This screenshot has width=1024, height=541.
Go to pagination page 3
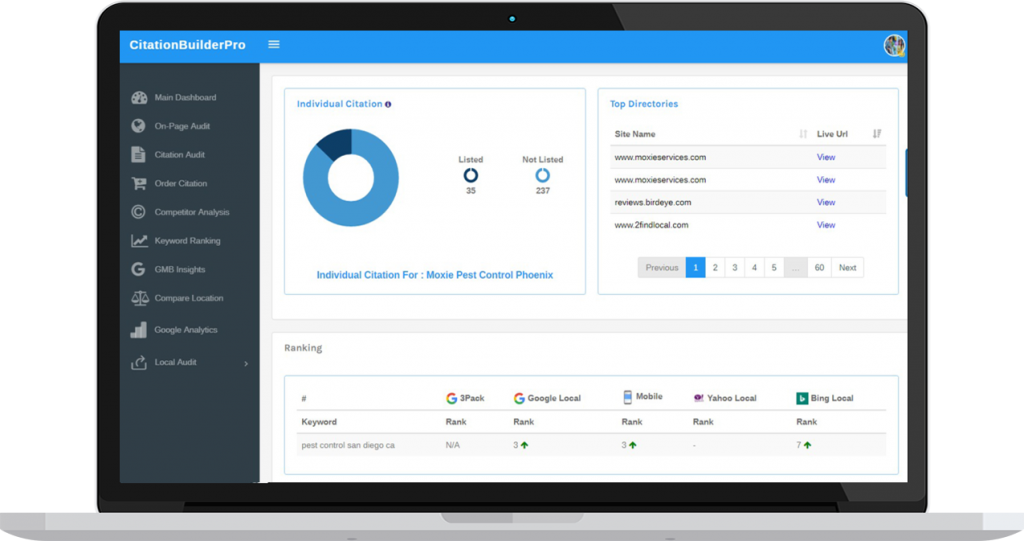[x=735, y=267]
